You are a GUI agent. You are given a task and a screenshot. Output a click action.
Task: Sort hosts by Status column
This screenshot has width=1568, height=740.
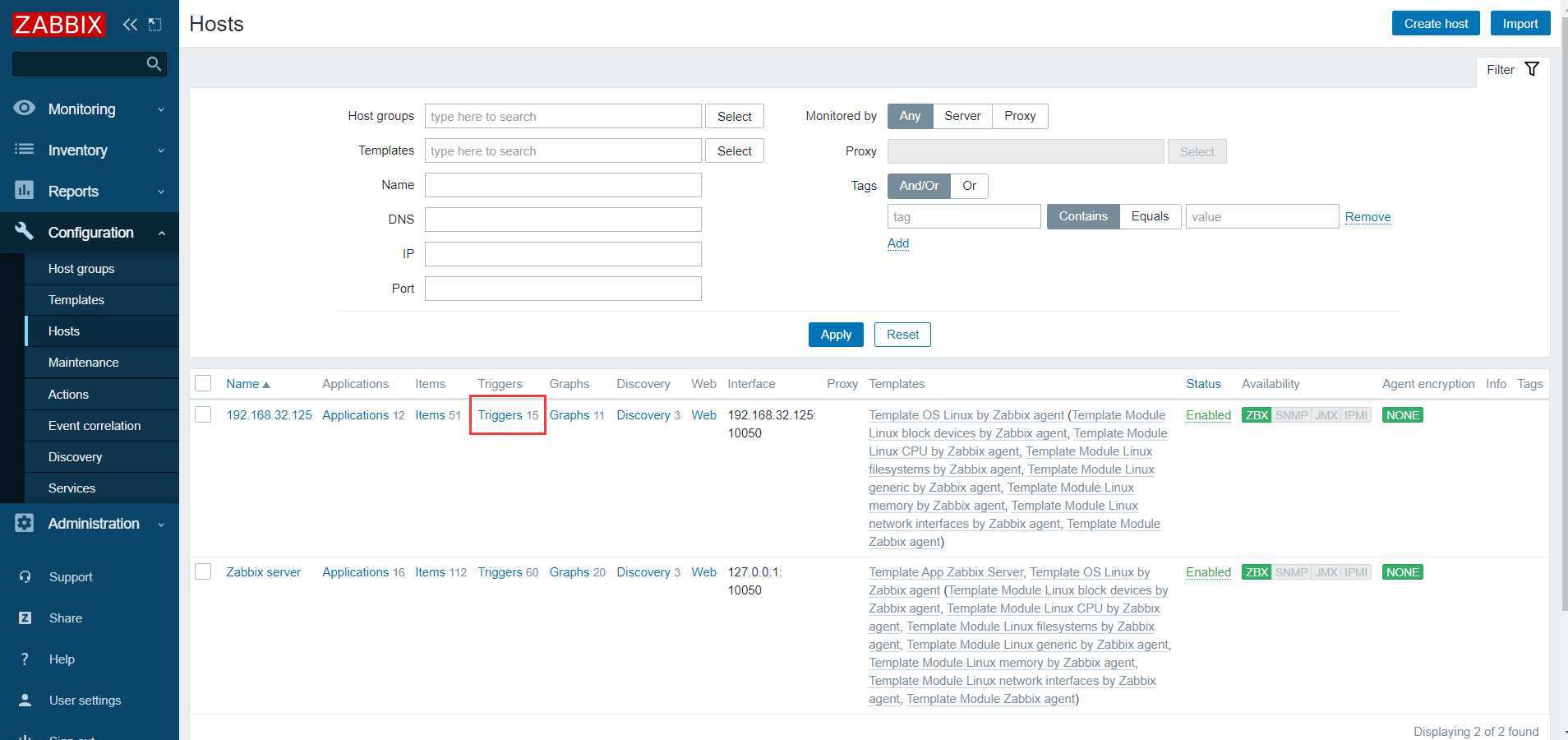(1203, 384)
